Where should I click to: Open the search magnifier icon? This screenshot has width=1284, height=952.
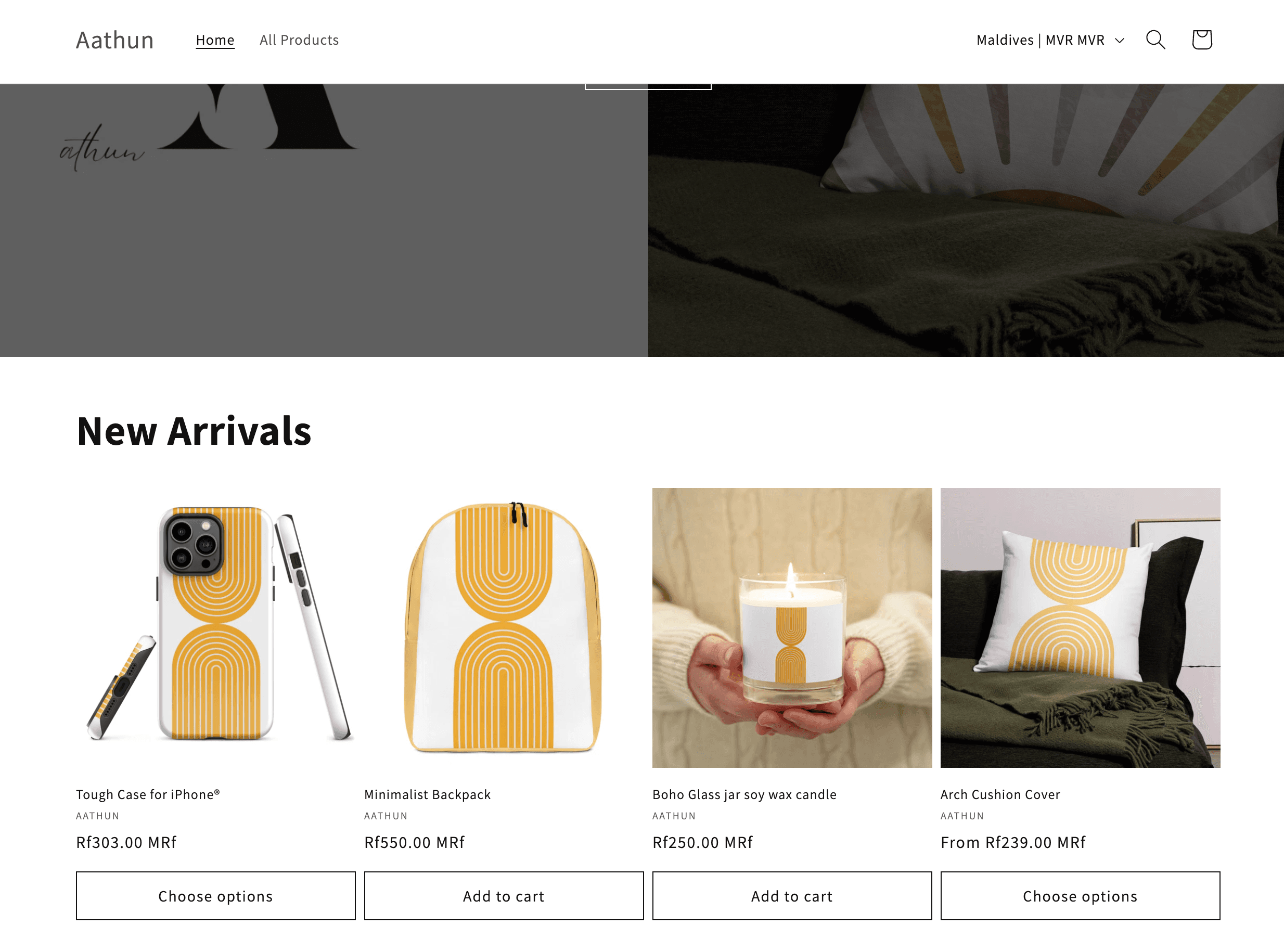[x=1155, y=40]
